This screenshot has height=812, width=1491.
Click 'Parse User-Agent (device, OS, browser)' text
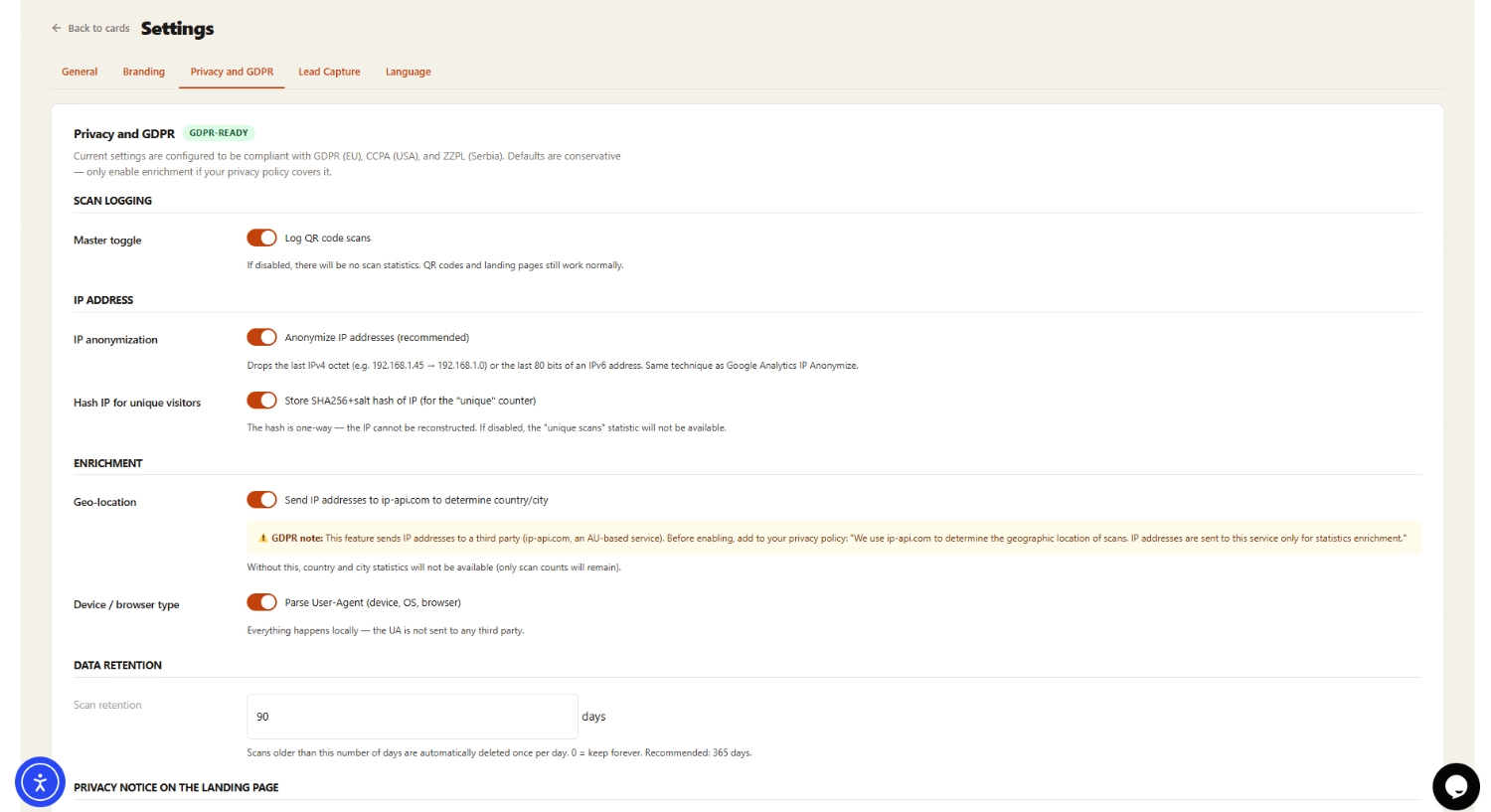(373, 603)
